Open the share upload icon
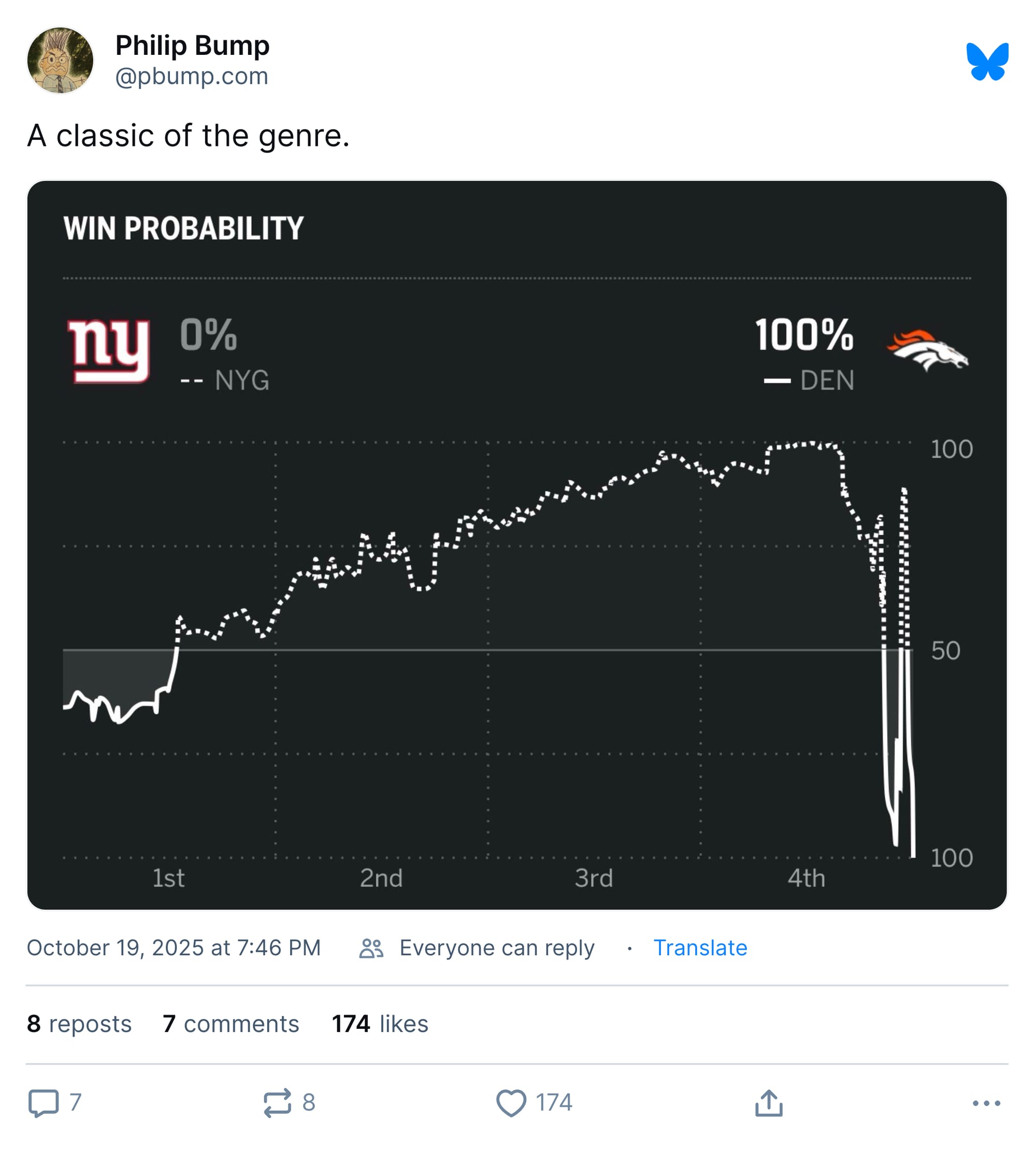 coord(769,1103)
